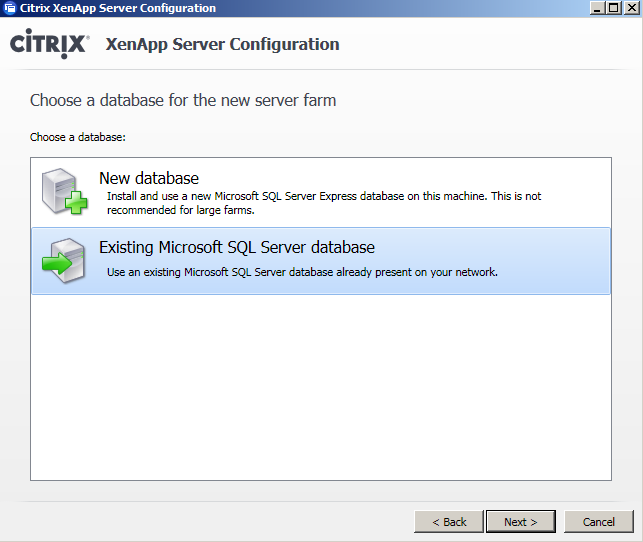Viewport: 643px width, 542px height.
Task: Close the XenApp configuration window
Action: pos(632,8)
